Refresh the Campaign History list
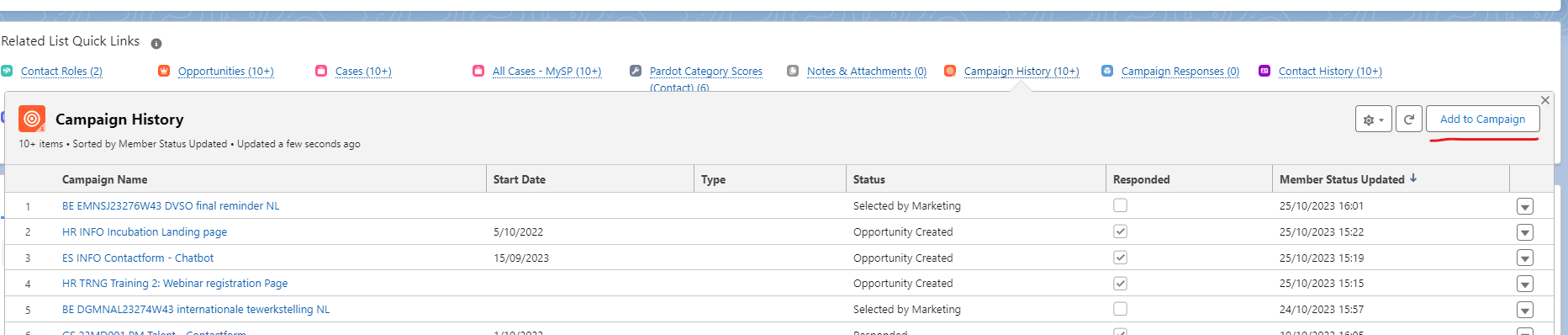Image resolution: width=1568 pixels, height=335 pixels. [1409, 119]
